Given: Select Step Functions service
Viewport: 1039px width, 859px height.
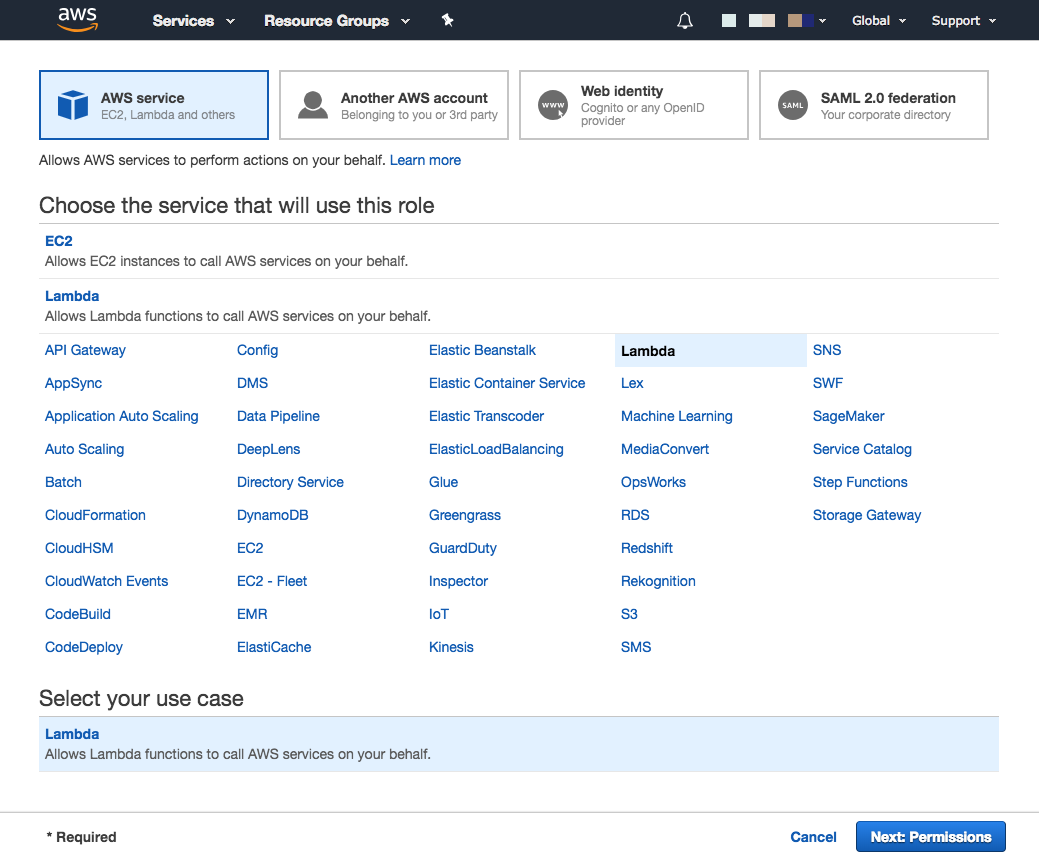Looking at the screenshot, I should 860,482.
